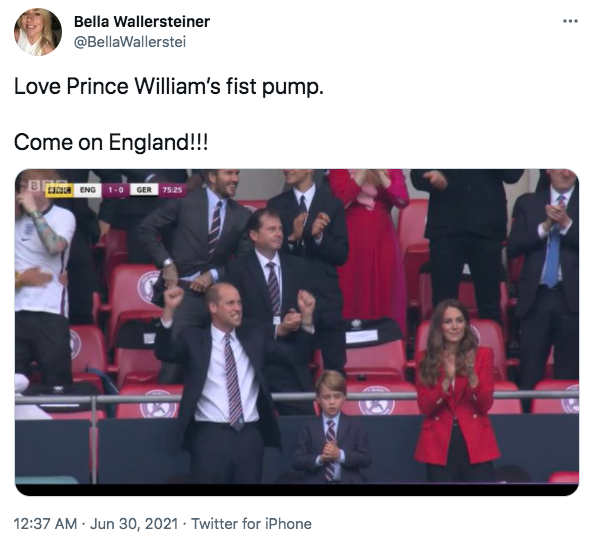Open the @BellaWallerstei handle link
The width and height of the screenshot is (594, 545).
click(130, 42)
